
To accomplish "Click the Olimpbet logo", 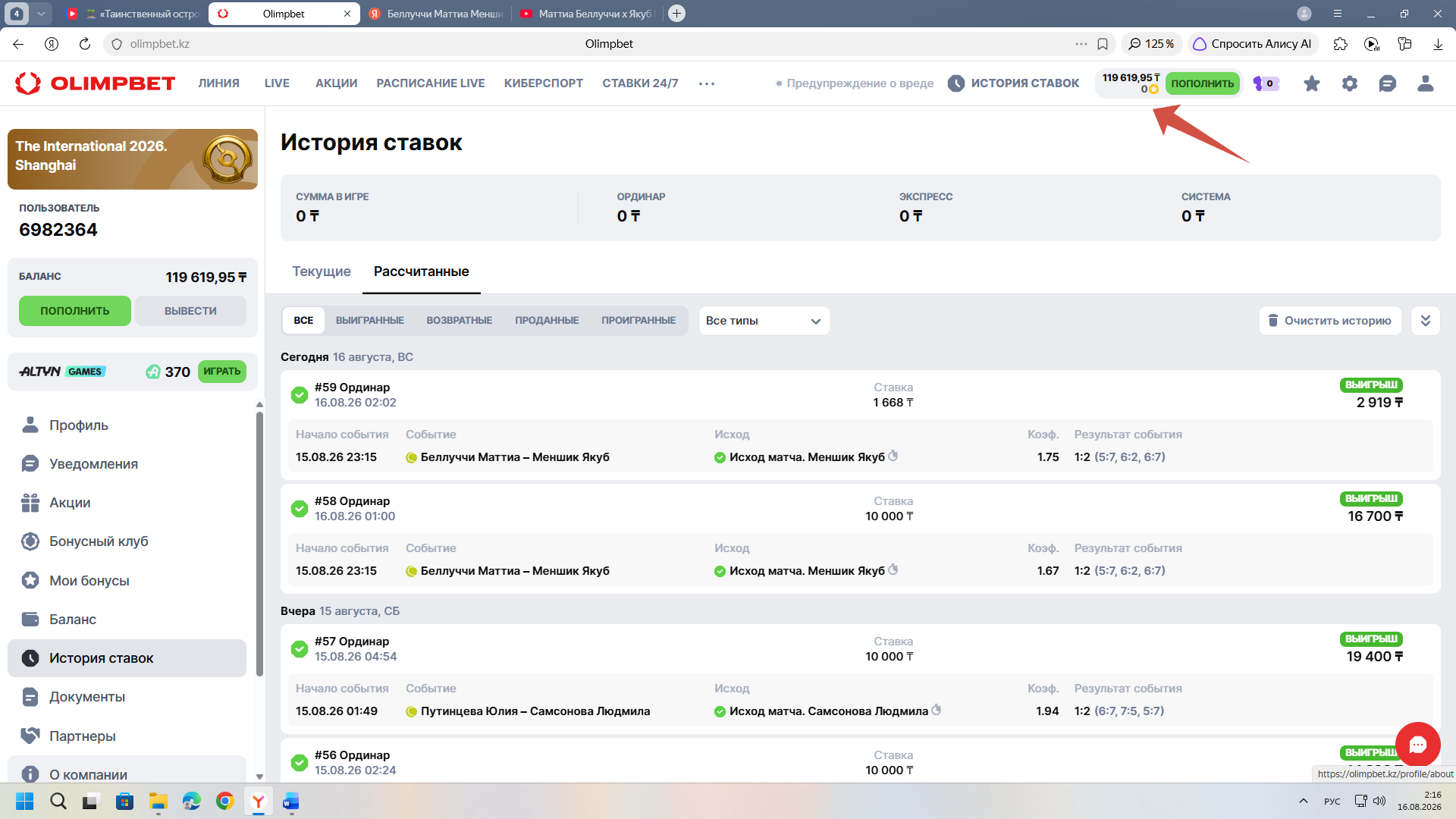I will click(x=95, y=83).
